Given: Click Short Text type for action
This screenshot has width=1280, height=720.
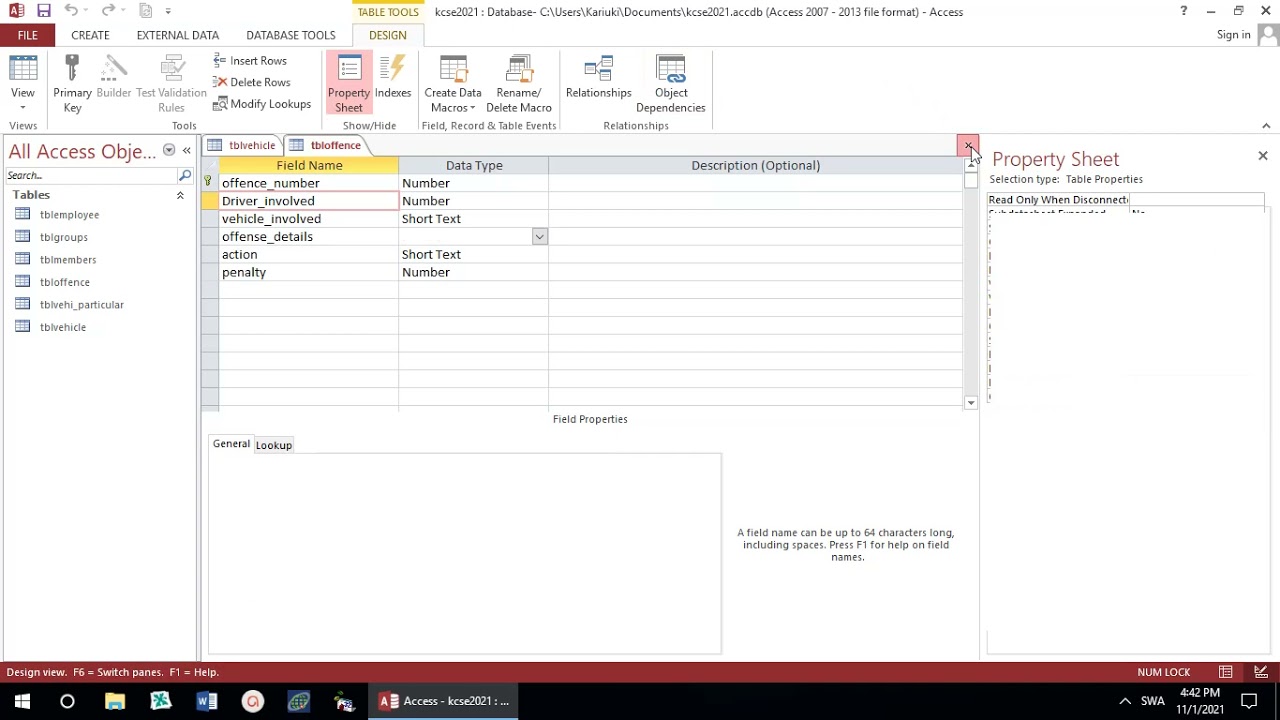Looking at the screenshot, I should pyautogui.click(x=473, y=255).
